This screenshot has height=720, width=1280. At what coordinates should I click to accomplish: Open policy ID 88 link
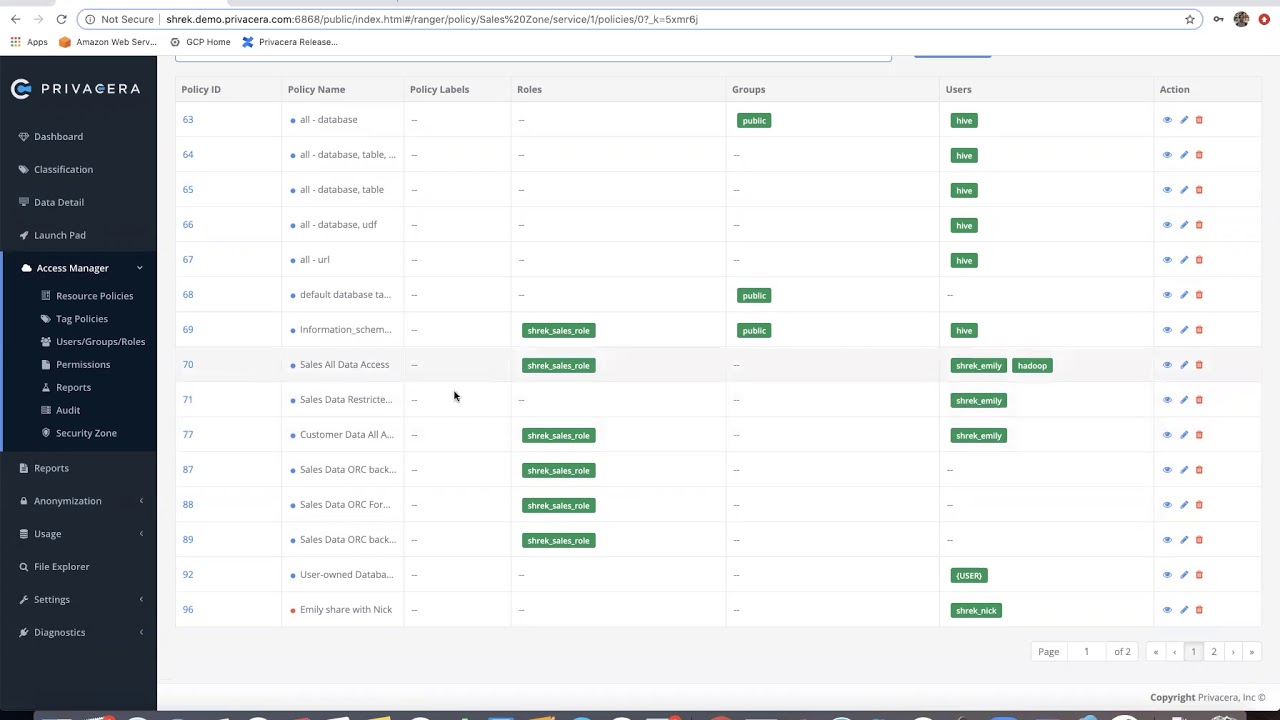(x=188, y=504)
